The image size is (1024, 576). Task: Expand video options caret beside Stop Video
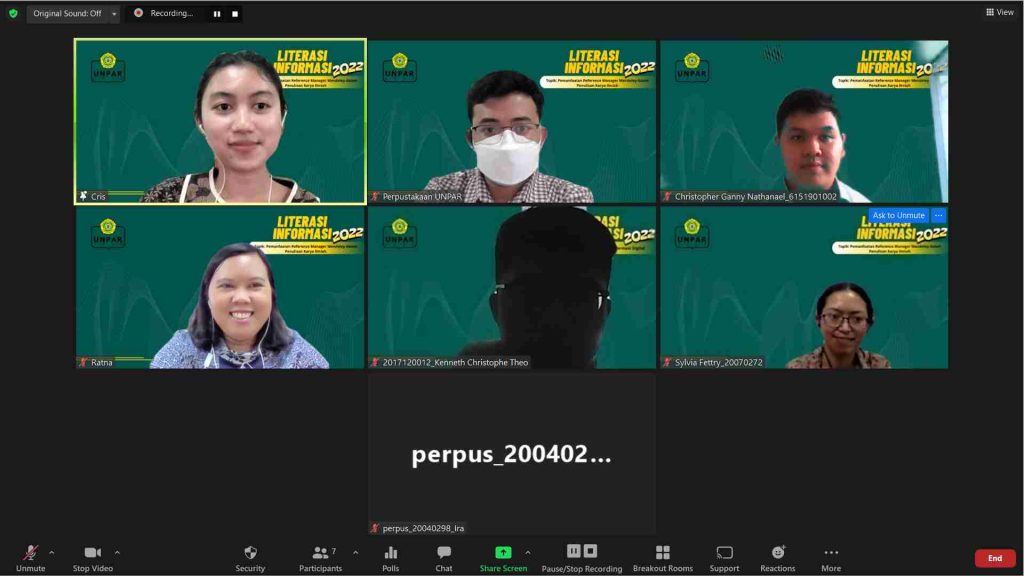[117, 552]
